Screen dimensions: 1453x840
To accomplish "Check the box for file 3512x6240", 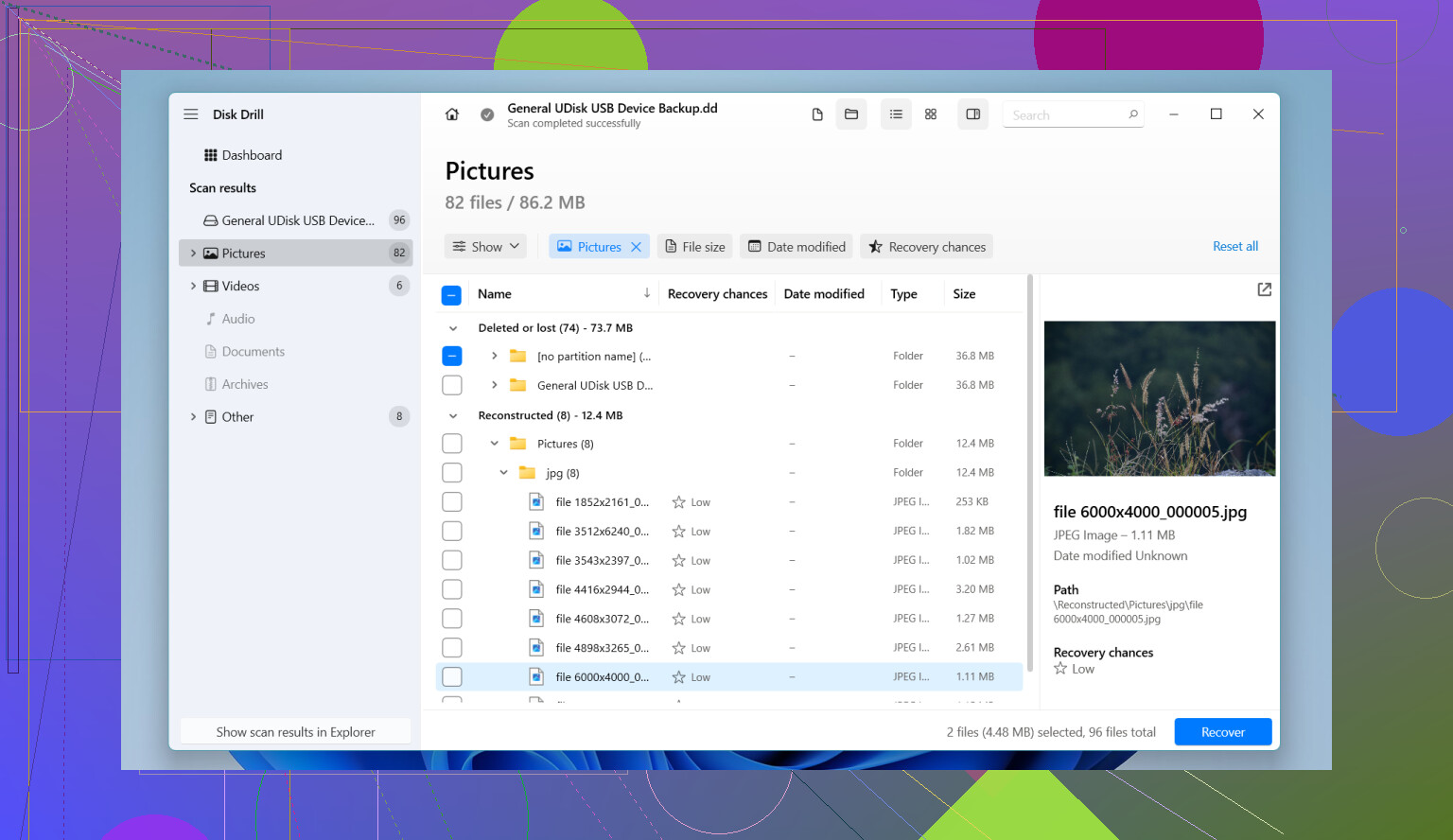I will click(452, 532).
